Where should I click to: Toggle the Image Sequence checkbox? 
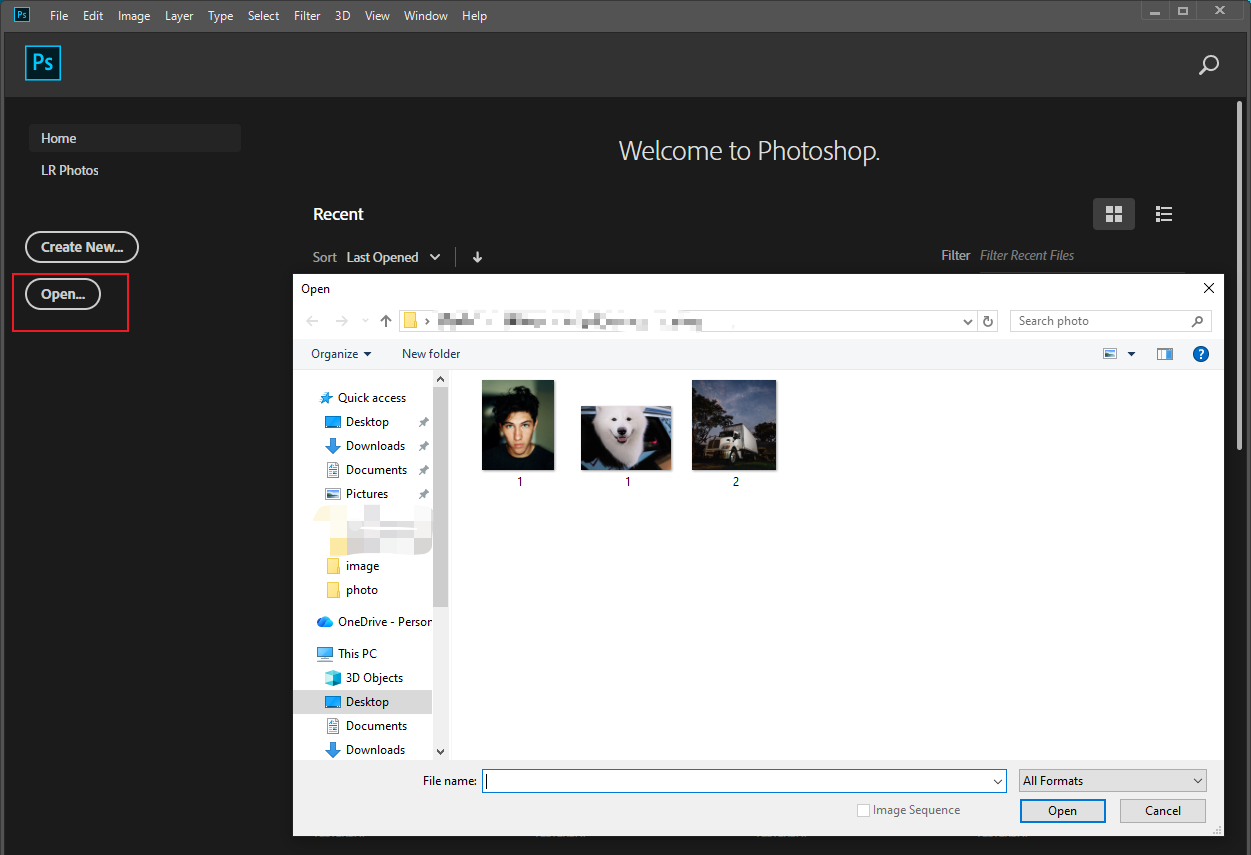[x=863, y=810]
